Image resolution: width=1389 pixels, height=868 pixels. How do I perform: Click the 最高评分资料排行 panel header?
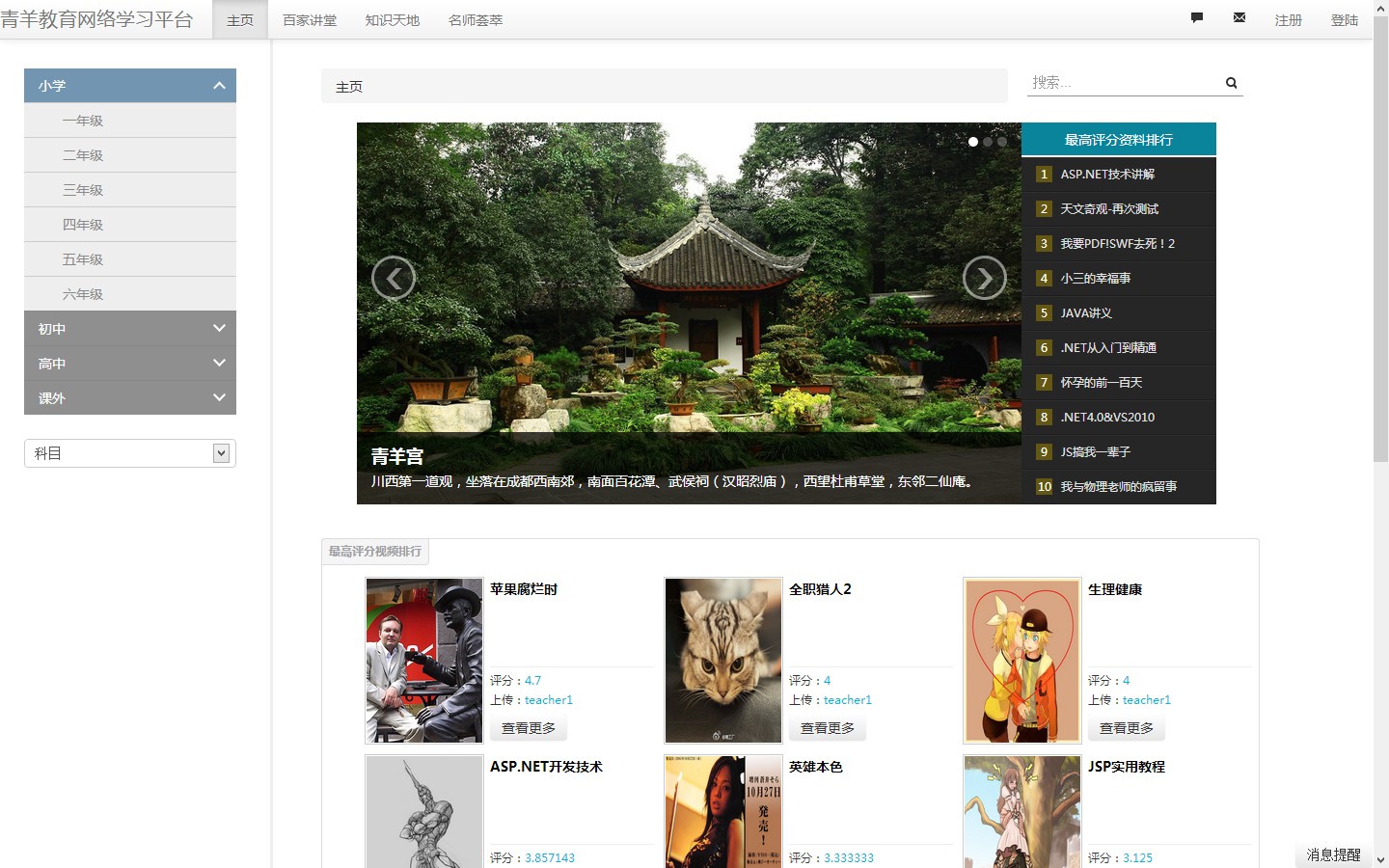coord(1119,140)
